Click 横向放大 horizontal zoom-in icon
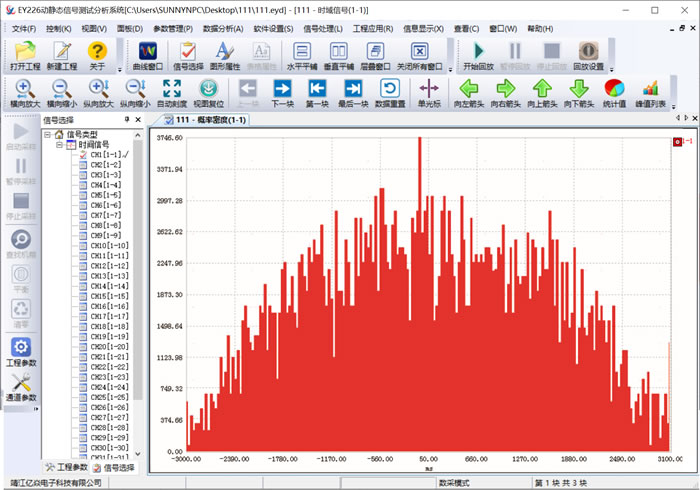The height and width of the screenshot is (490, 700). 25,88
